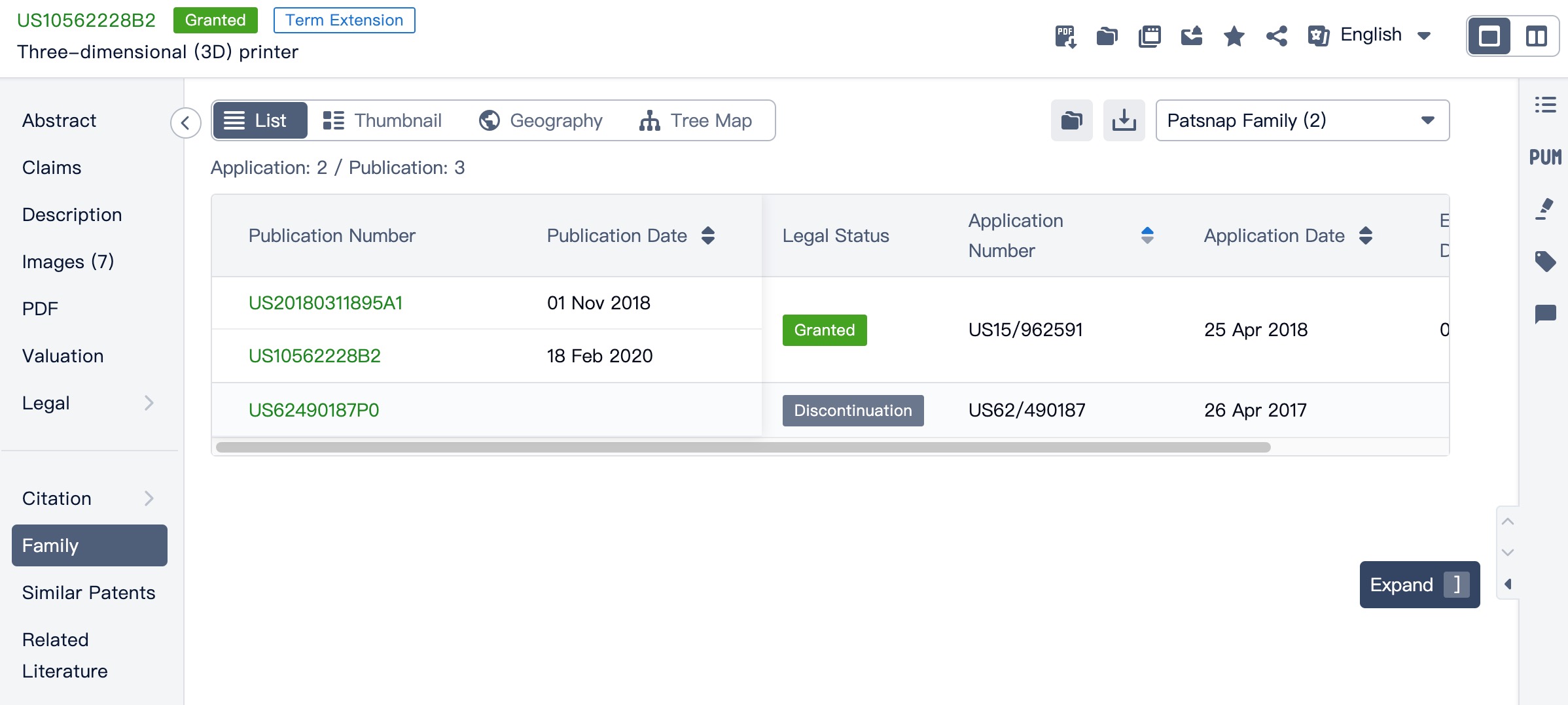The width and height of the screenshot is (1568, 705).
Task: Switch to single-pane layout view
Action: coord(1489,36)
